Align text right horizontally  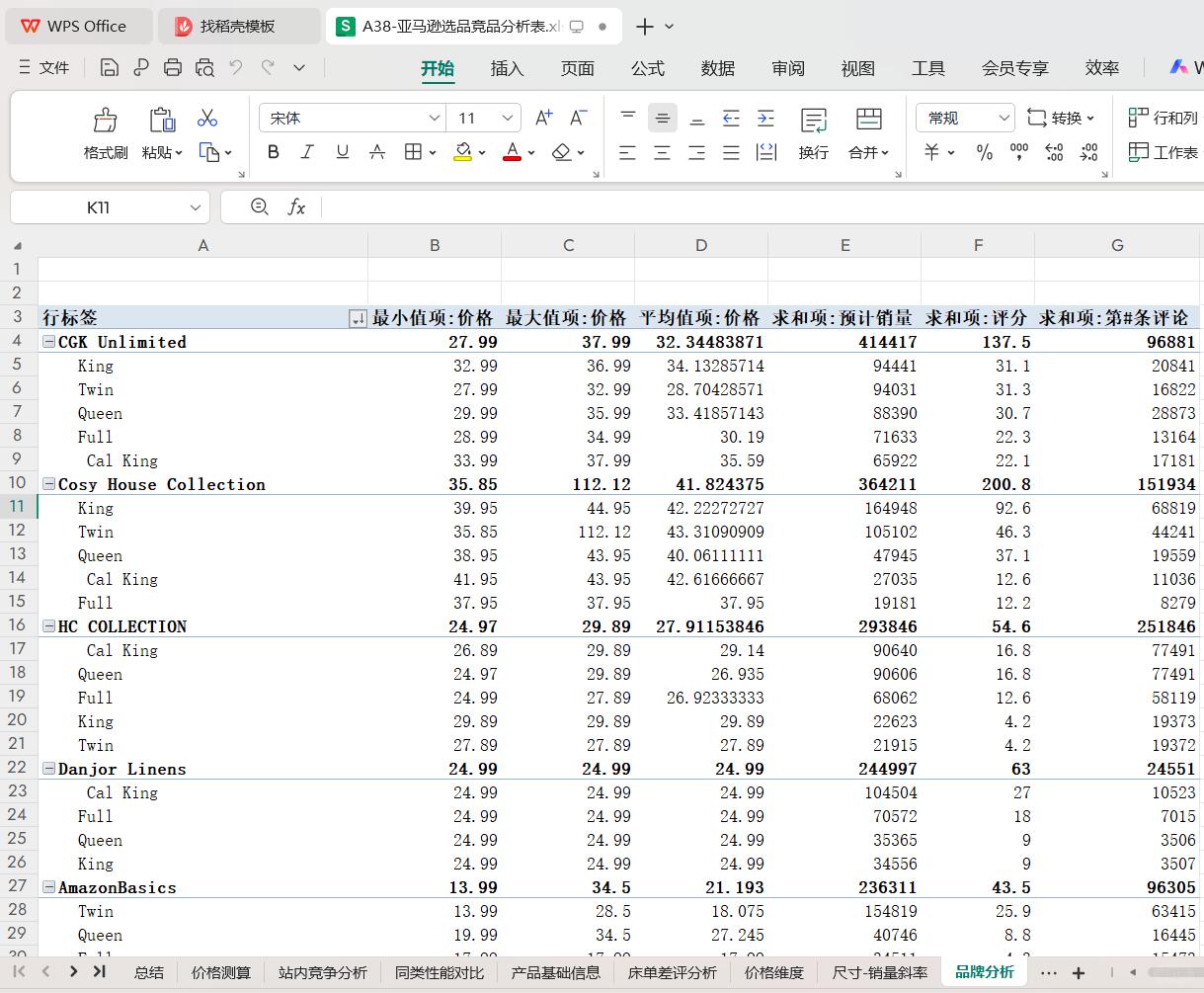coord(697,152)
